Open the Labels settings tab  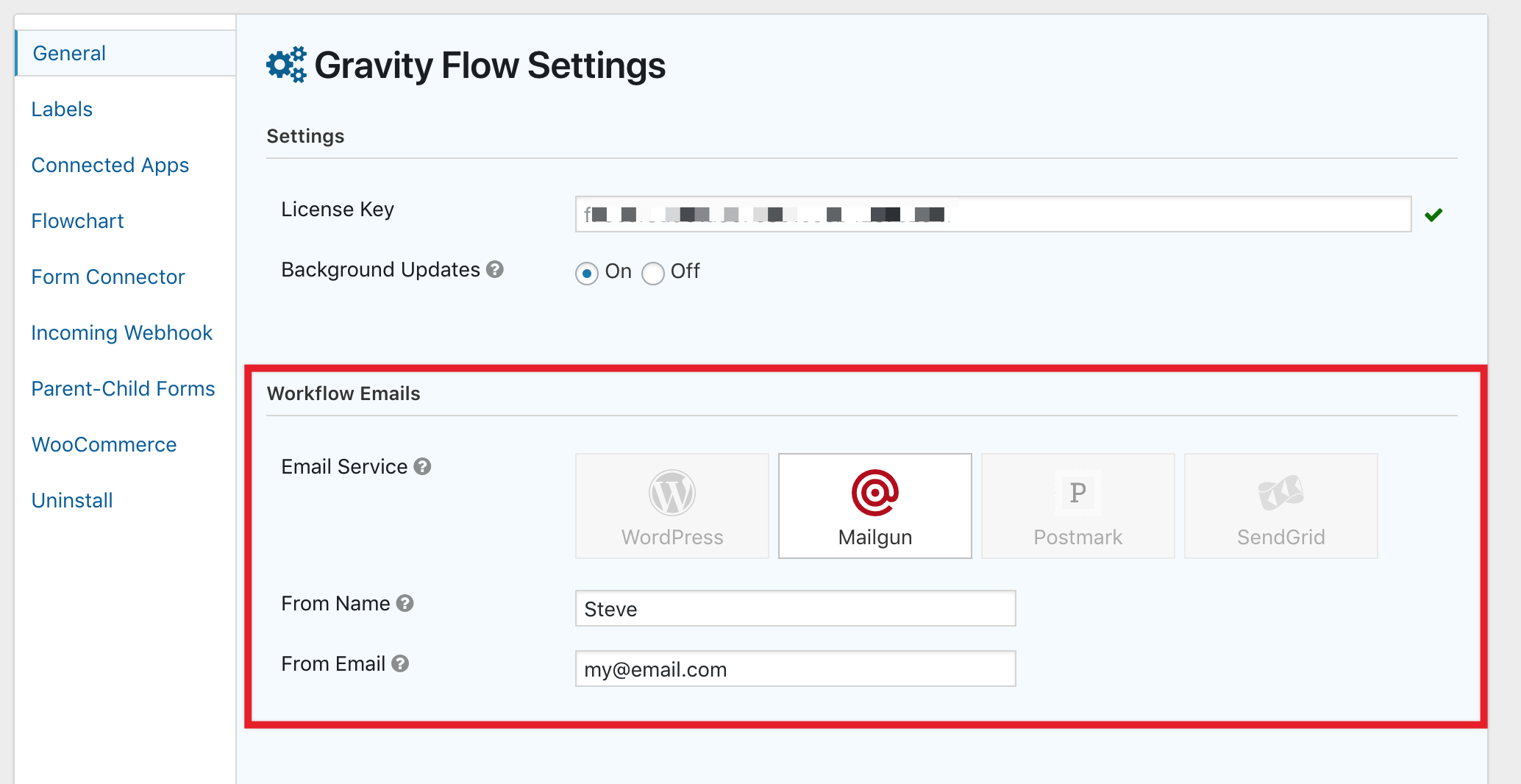click(x=62, y=109)
